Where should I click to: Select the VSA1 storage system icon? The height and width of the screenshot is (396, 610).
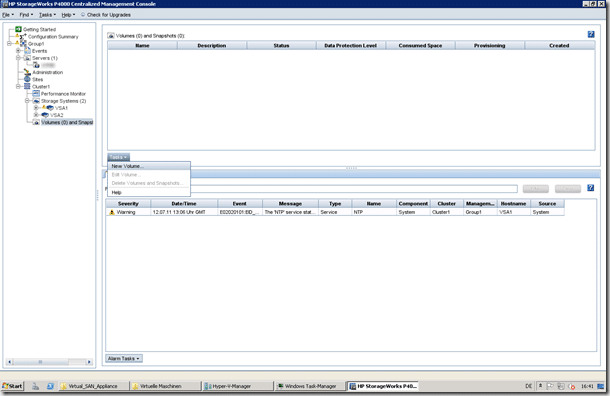coord(50,108)
